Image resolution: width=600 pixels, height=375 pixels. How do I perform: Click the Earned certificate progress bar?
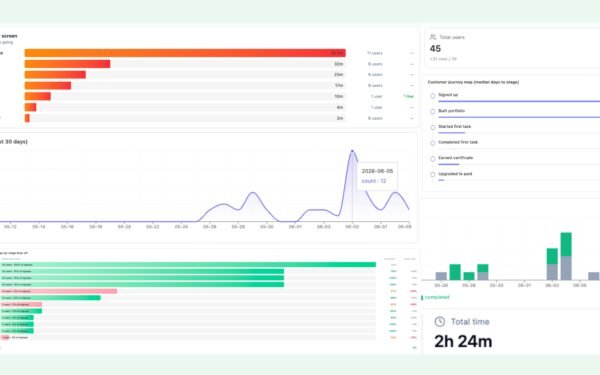pyautogui.click(x=448, y=164)
